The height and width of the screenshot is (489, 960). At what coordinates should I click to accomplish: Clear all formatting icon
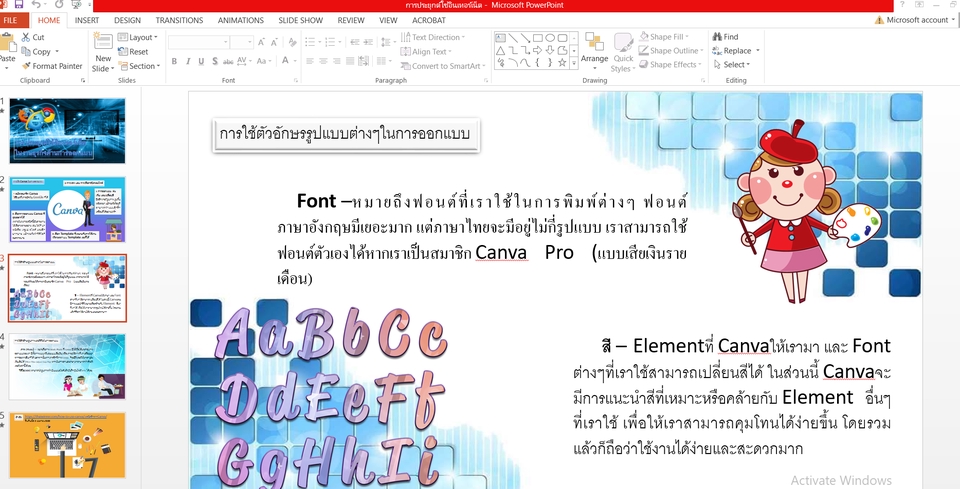[292, 42]
